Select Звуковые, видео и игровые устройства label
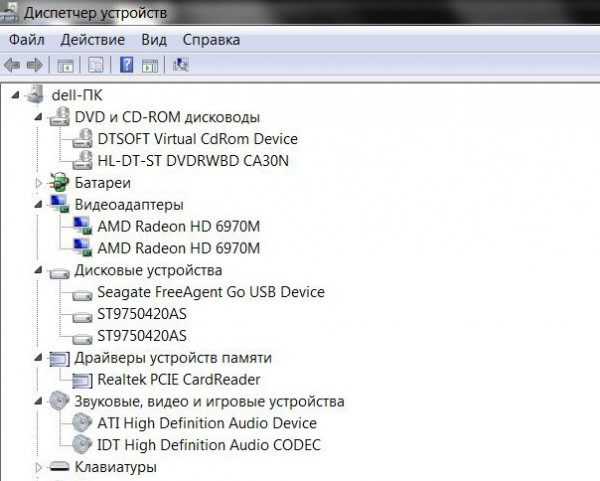Image resolution: width=600 pixels, height=481 pixels. [209, 402]
